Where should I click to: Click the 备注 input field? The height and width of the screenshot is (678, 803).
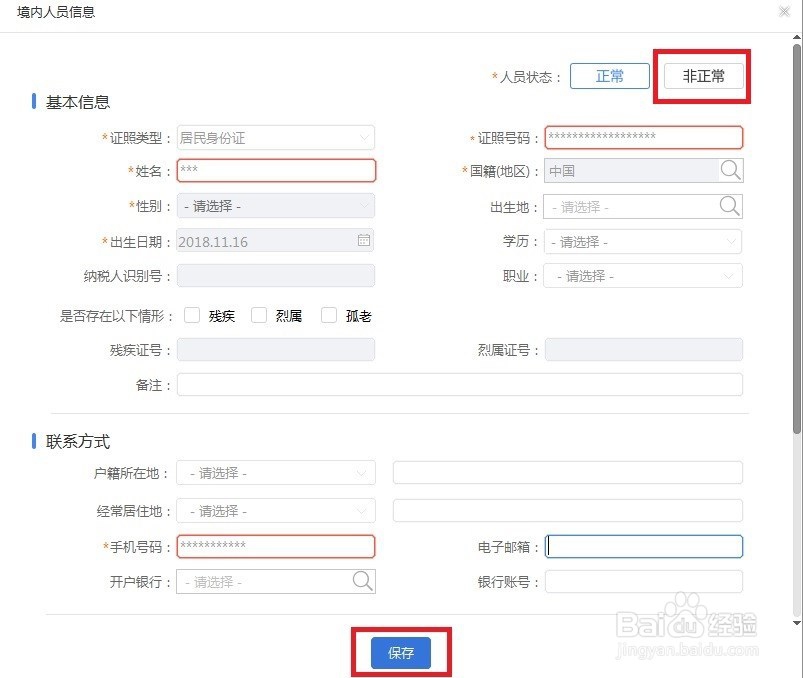(x=459, y=384)
